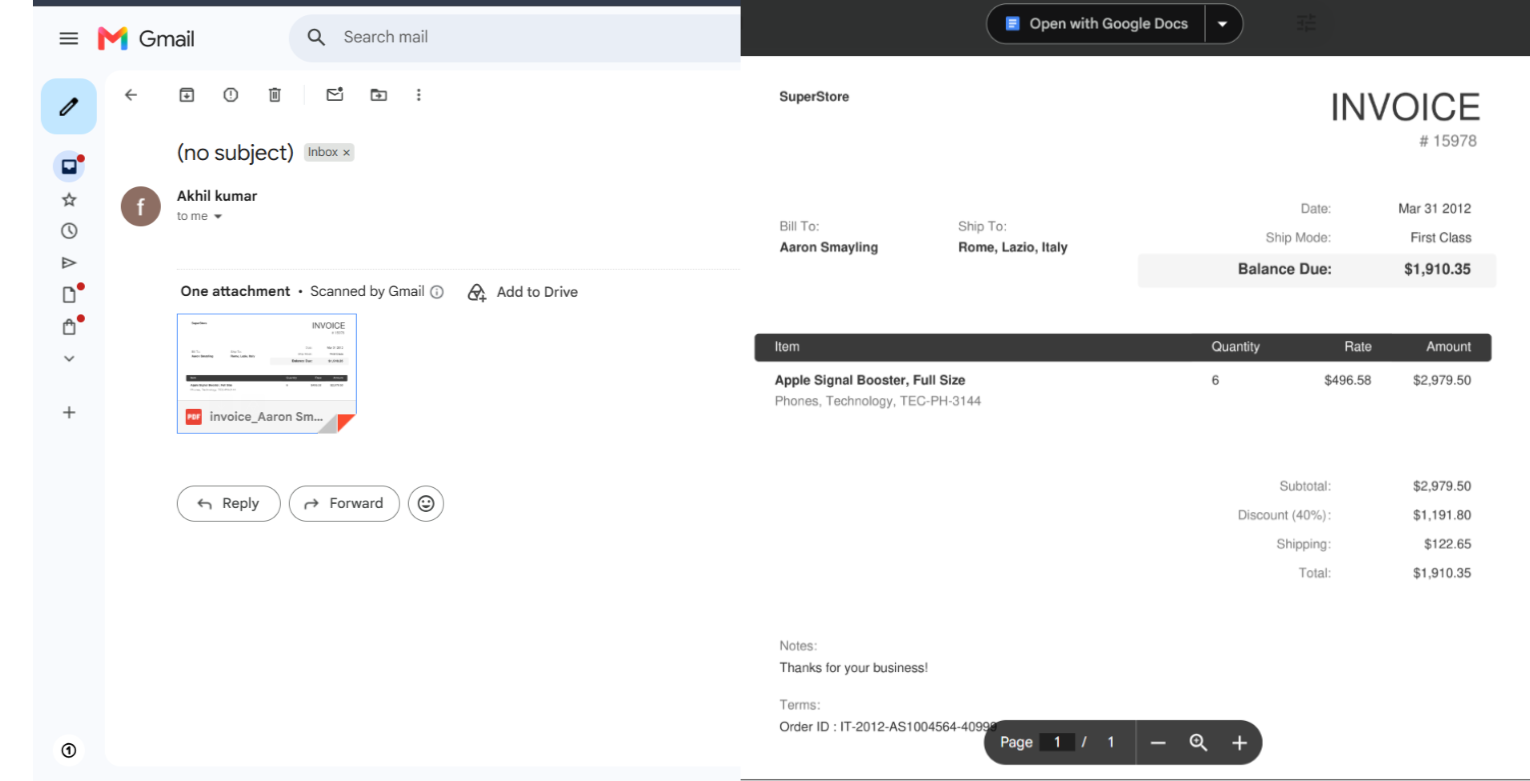Archive this email

(x=186, y=95)
